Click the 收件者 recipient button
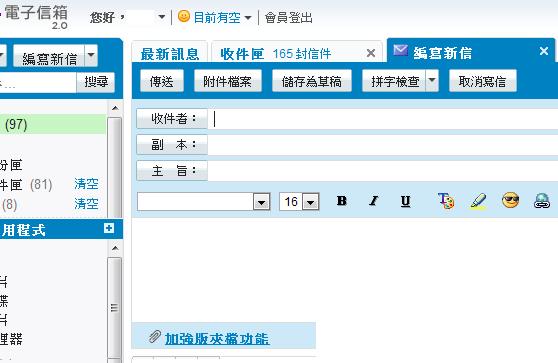This screenshot has width=558, height=363. [x=172, y=119]
